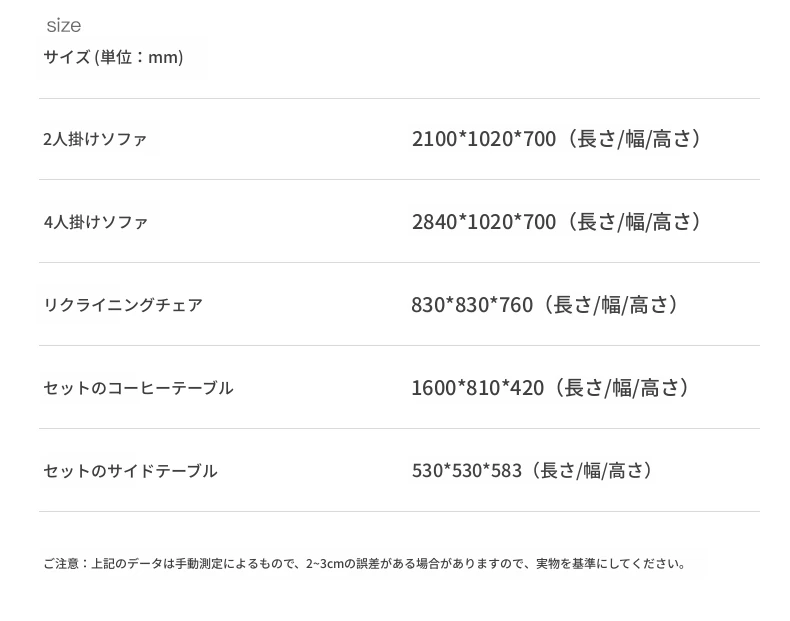Click the "size" heading text

click(63, 25)
